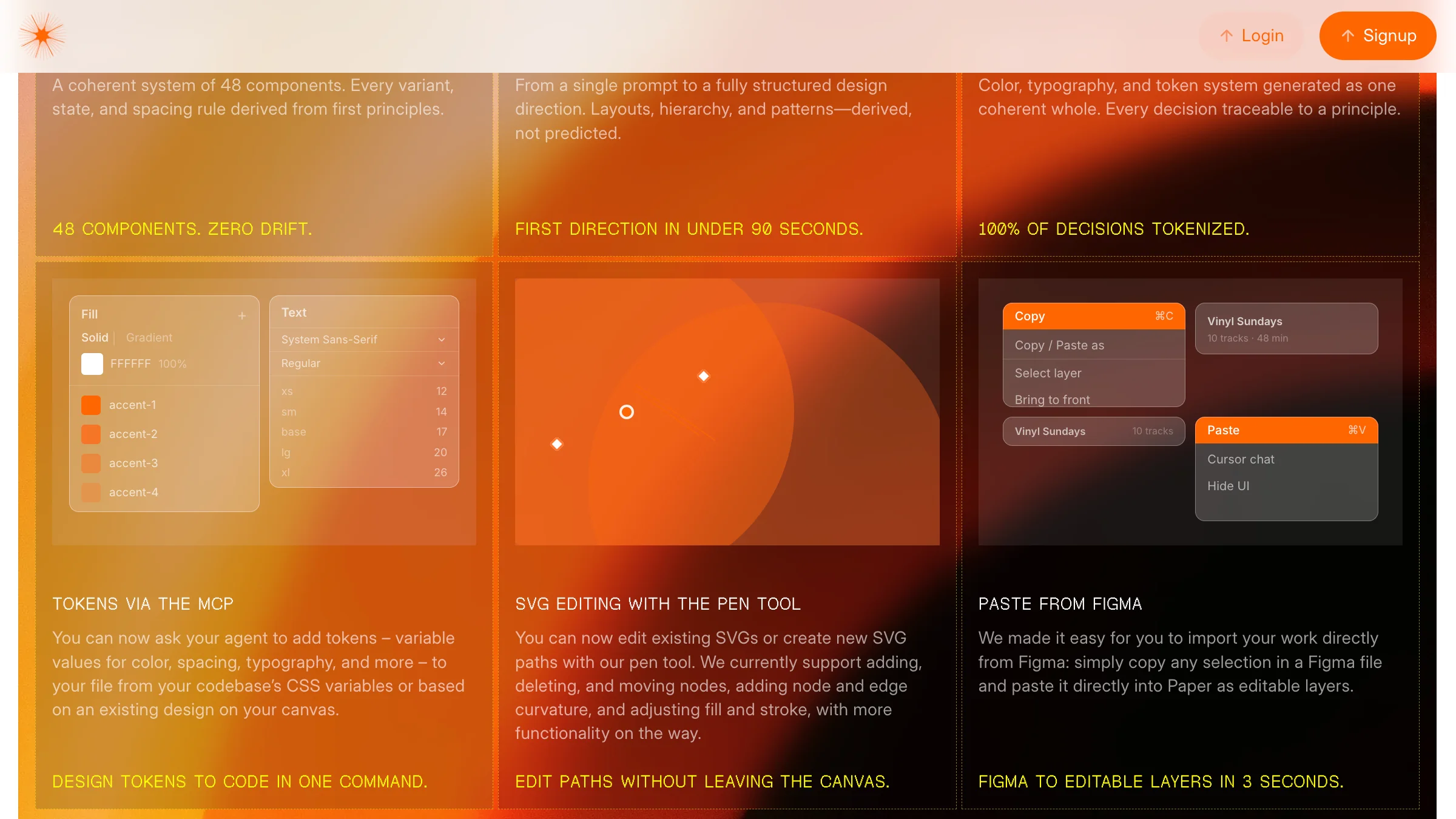Select the xl 26 text size
This screenshot has width=1456, height=819.
point(364,472)
